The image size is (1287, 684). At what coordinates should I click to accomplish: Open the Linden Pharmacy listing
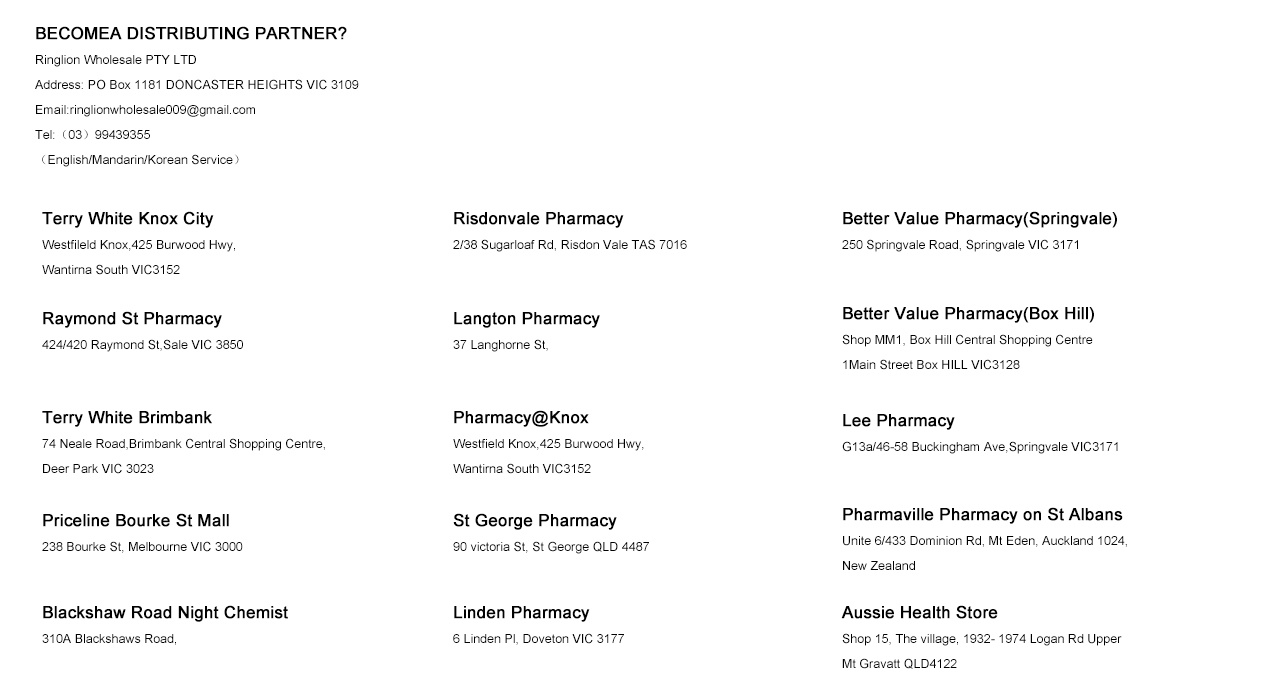coord(521,613)
